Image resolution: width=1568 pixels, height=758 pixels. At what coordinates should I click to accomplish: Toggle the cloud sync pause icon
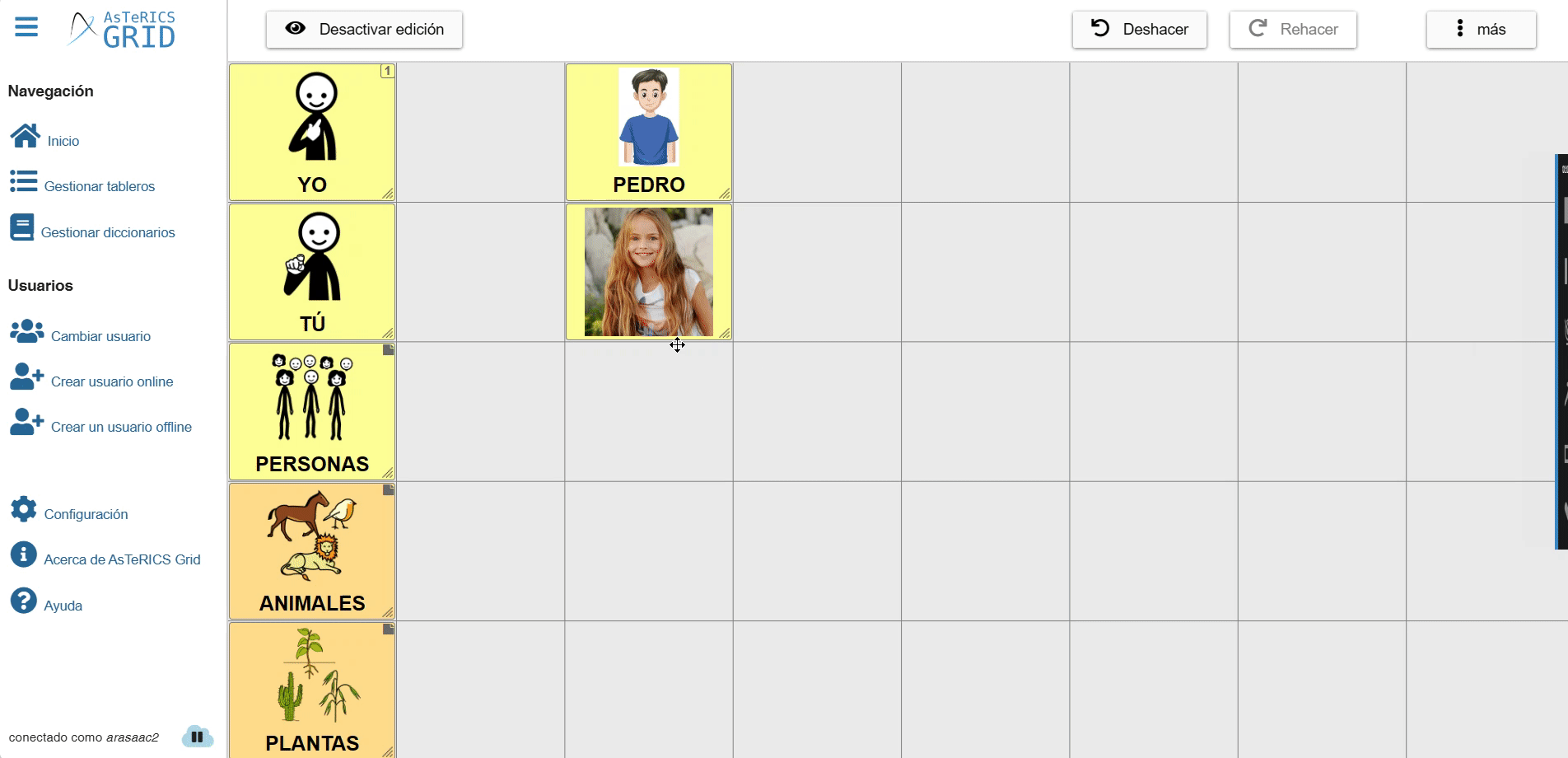pos(198,737)
